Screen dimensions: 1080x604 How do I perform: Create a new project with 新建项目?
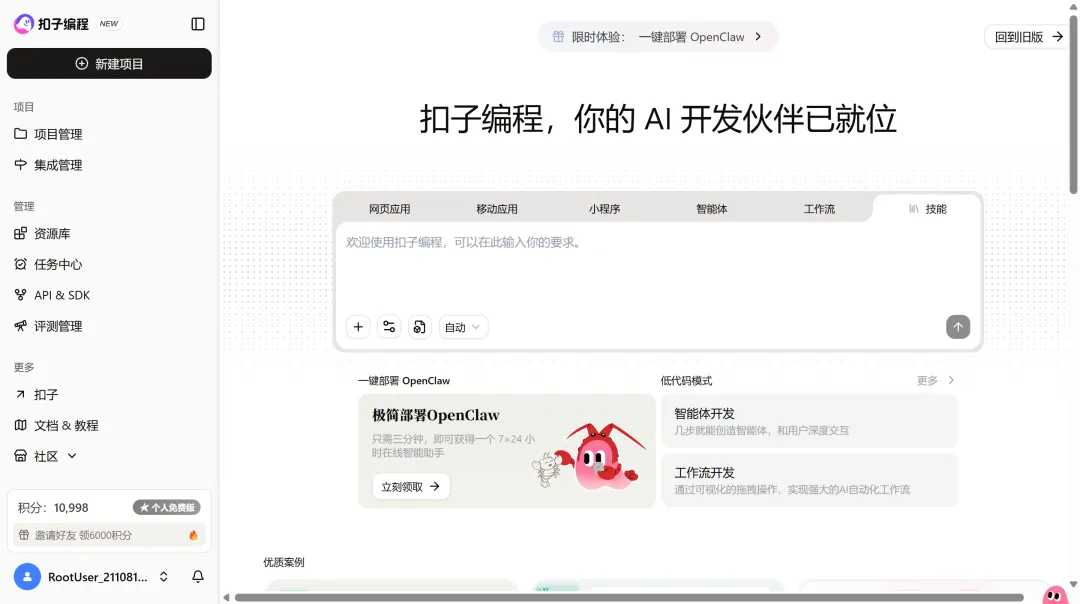click(x=110, y=63)
